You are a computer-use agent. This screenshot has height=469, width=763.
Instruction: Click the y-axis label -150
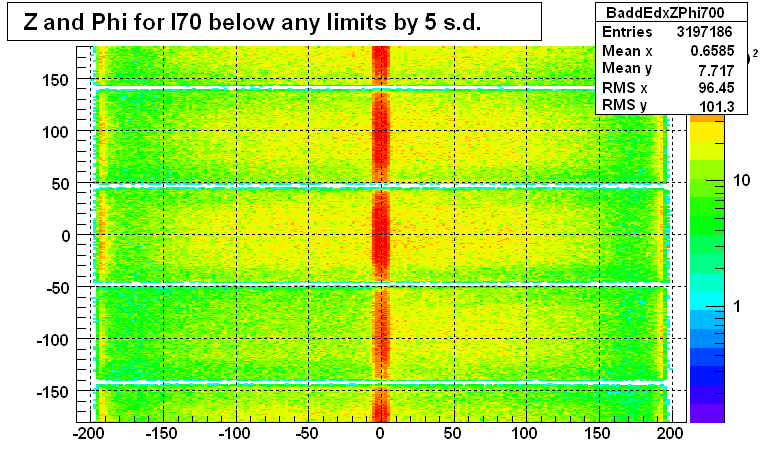52,392
